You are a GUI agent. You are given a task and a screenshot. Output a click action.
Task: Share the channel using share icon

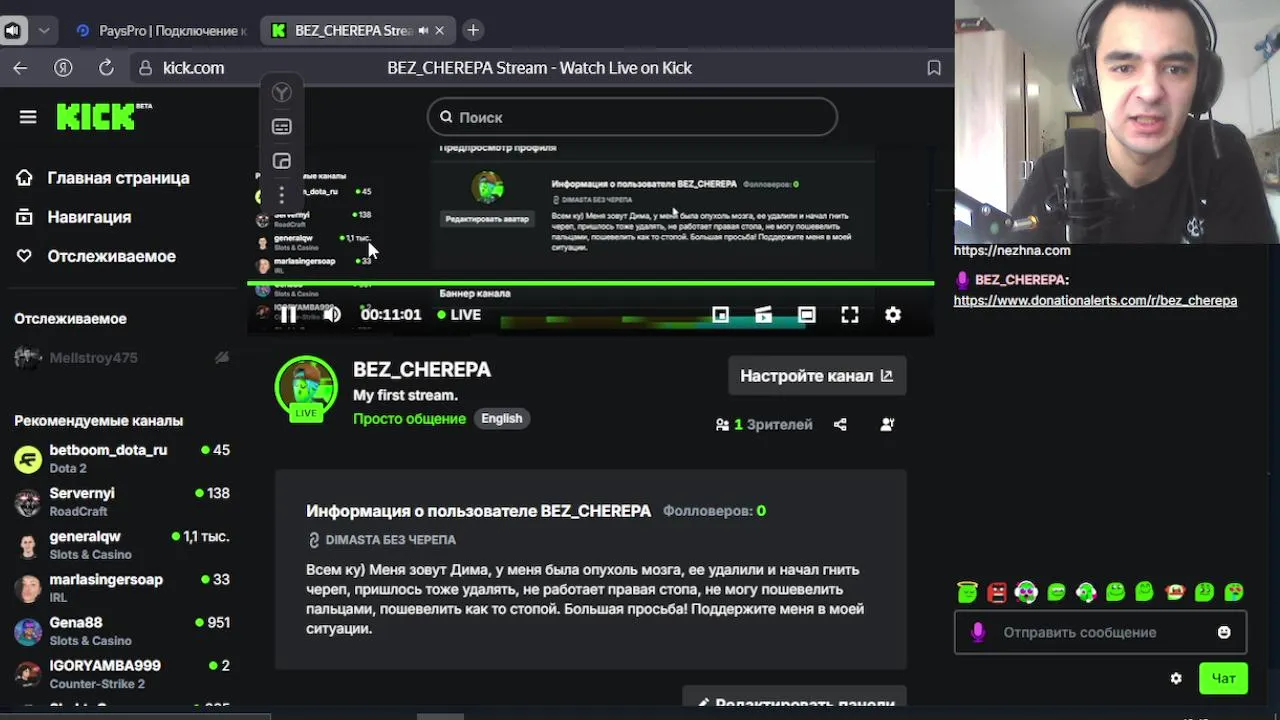pos(840,424)
